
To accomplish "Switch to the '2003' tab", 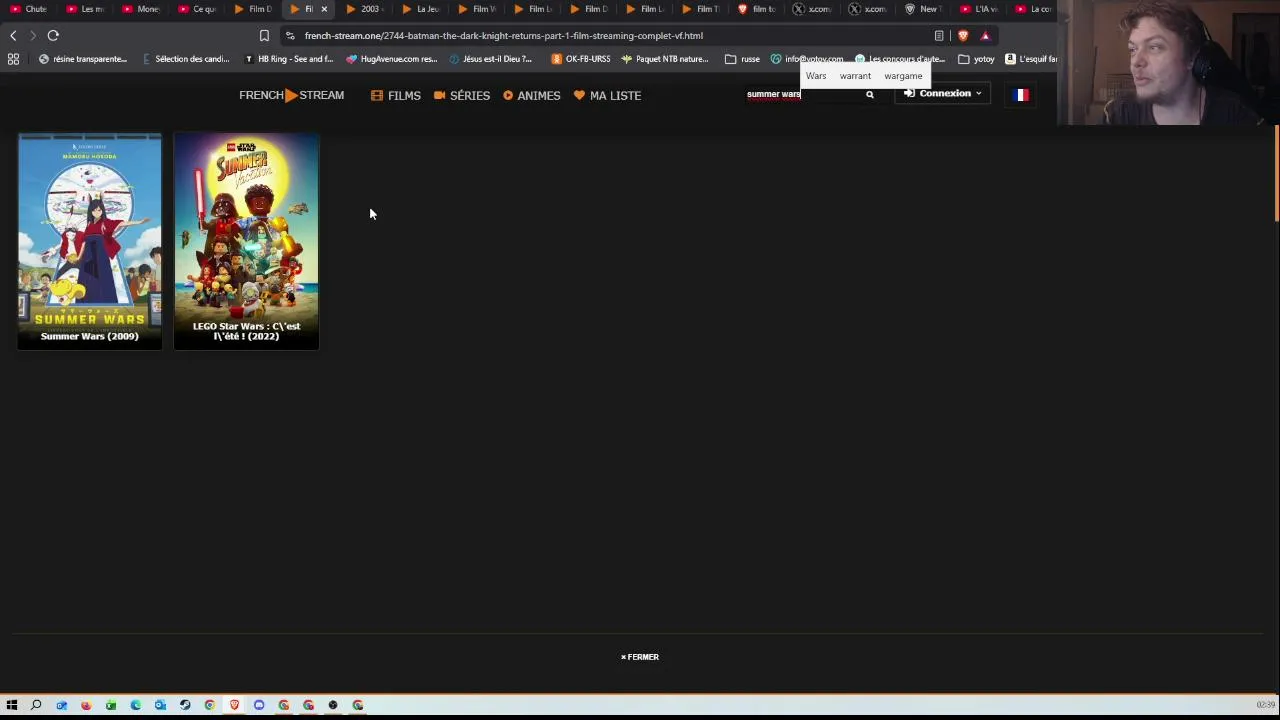I will (x=365, y=9).
